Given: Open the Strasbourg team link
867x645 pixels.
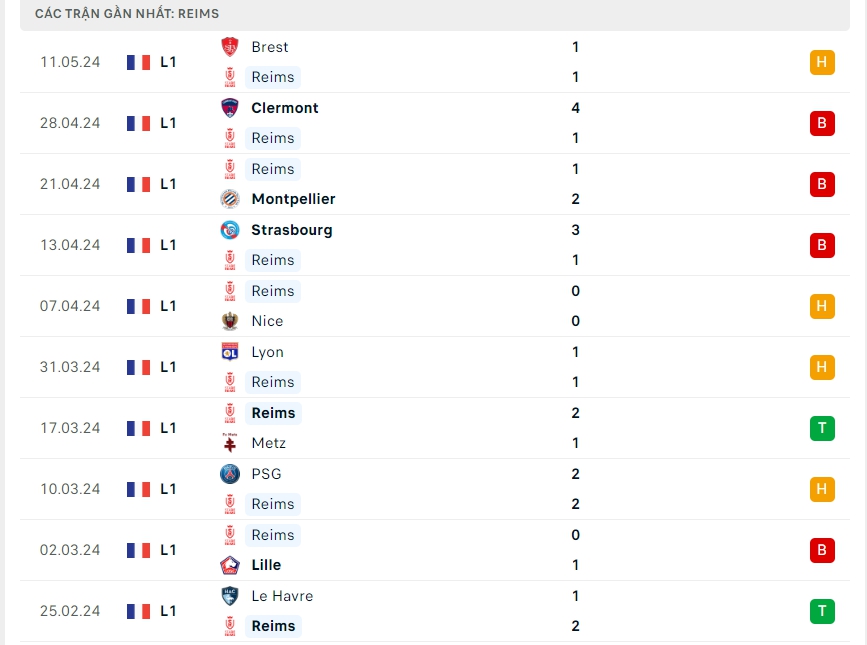Looking at the screenshot, I should pyautogui.click(x=292, y=230).
